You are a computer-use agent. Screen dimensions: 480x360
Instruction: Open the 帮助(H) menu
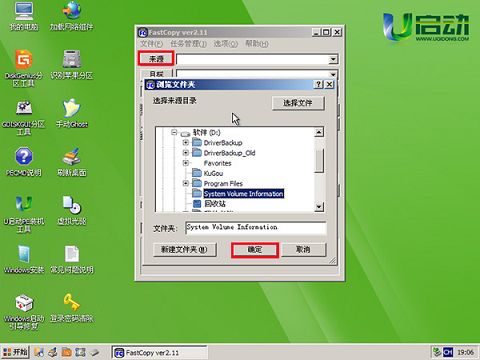pos(257,44)
